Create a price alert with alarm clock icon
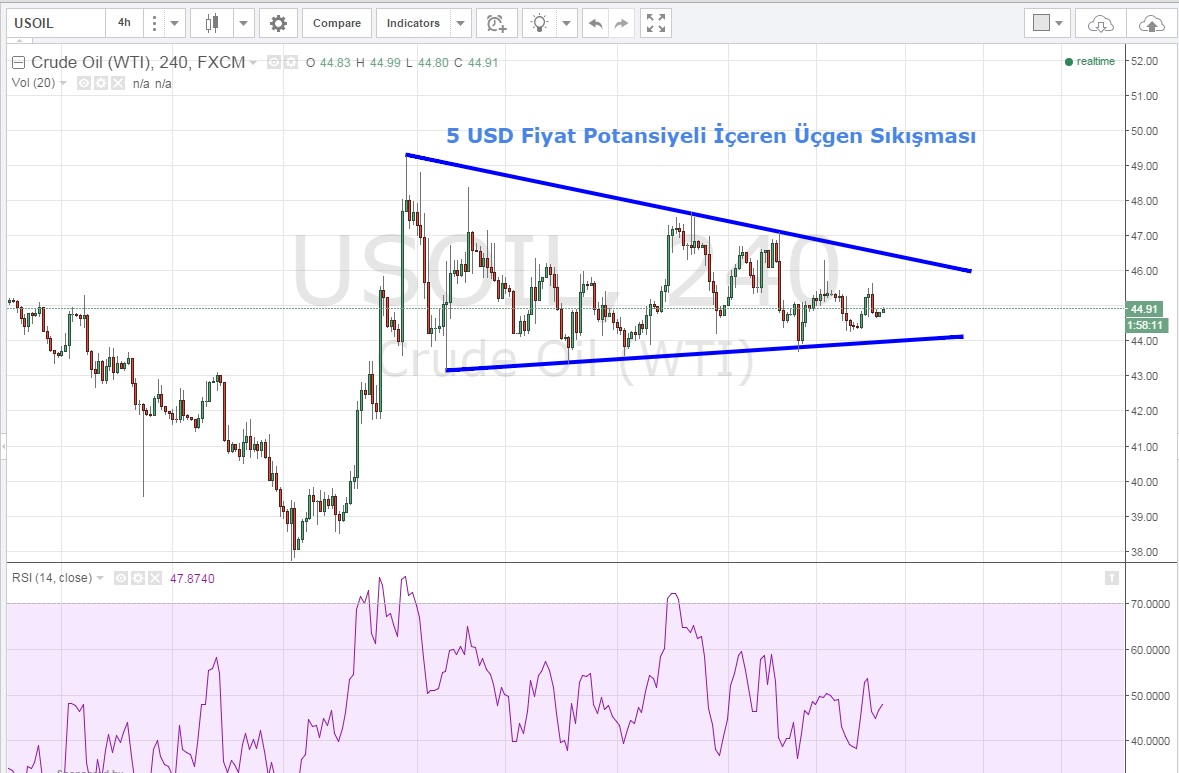 (x=495, y=23)
